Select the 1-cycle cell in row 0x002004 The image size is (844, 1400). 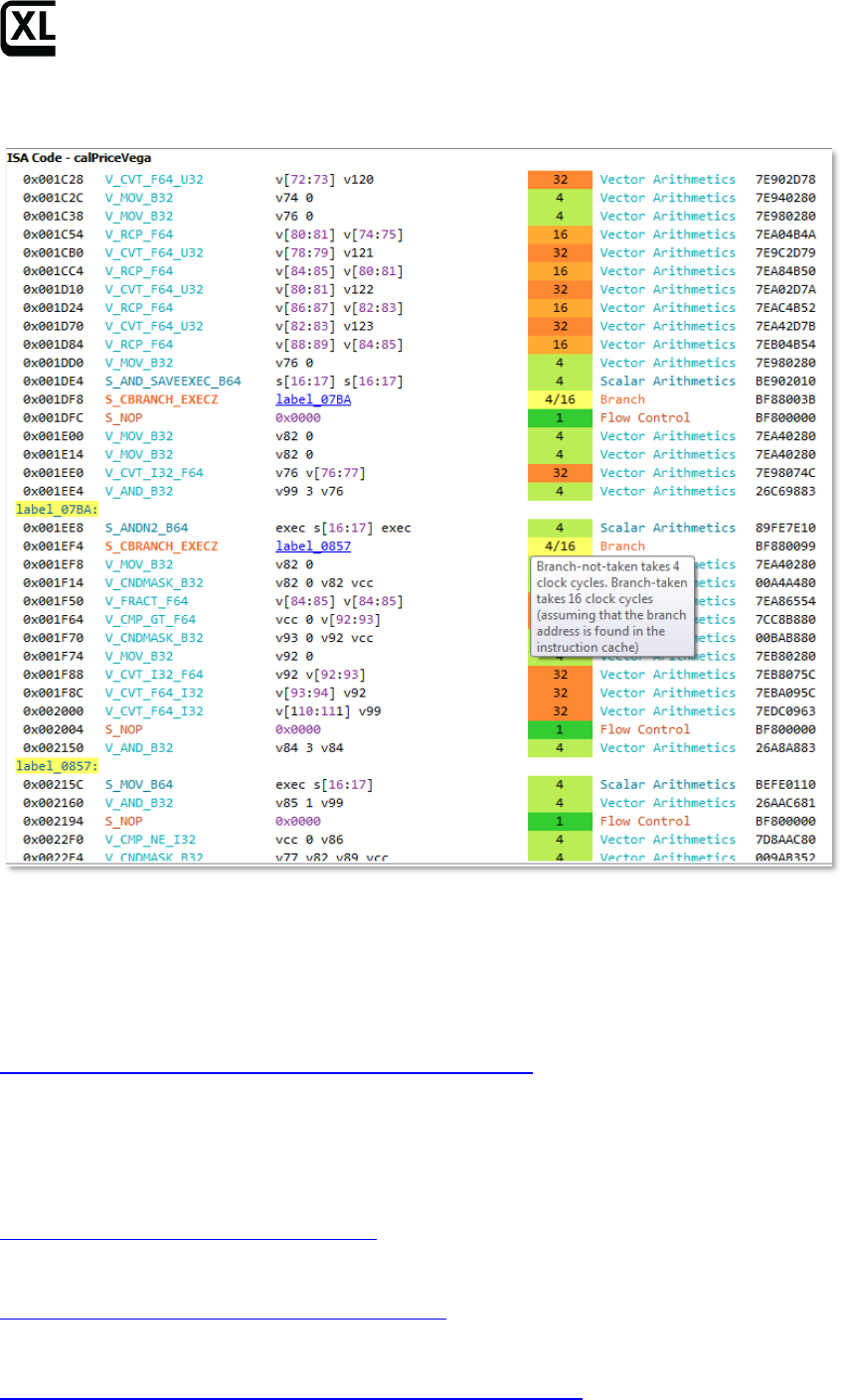click(560, 729)
